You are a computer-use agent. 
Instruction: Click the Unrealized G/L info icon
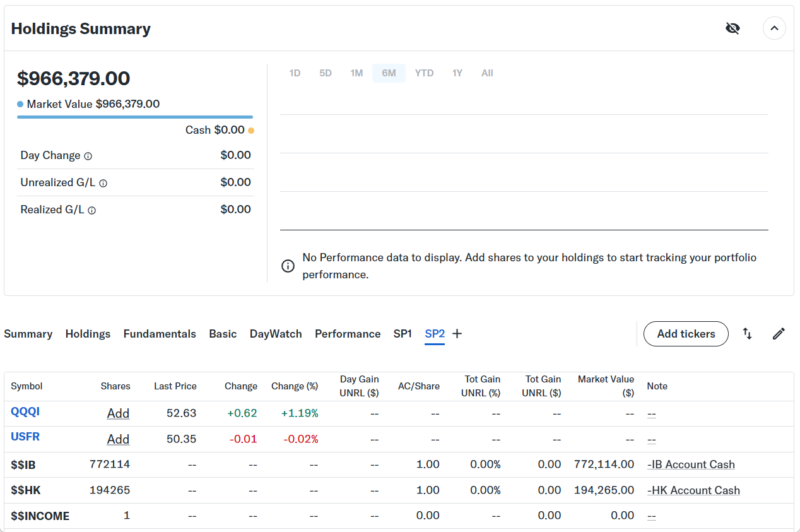coord(103,183)
